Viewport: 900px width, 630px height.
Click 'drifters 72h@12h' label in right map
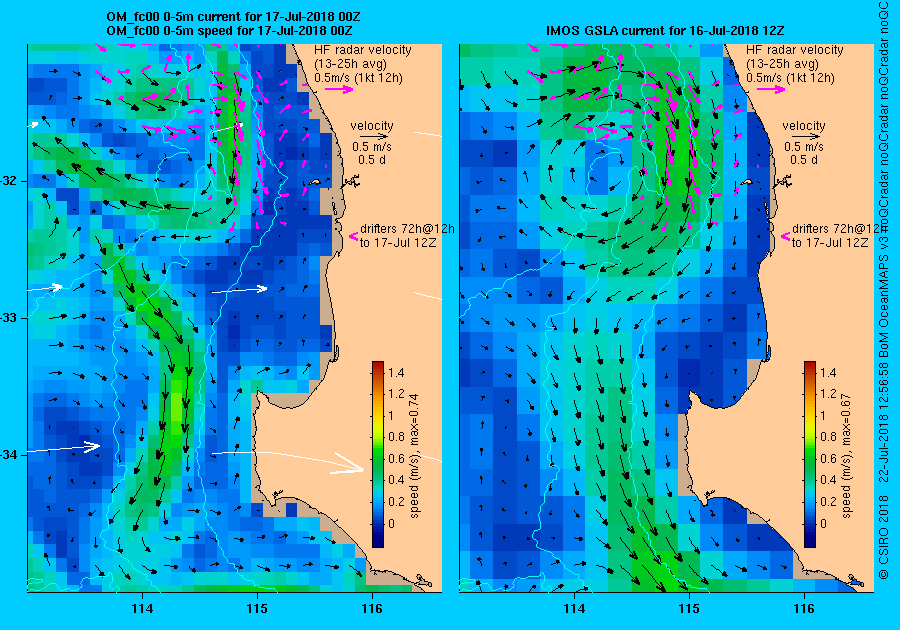(837, 228)
